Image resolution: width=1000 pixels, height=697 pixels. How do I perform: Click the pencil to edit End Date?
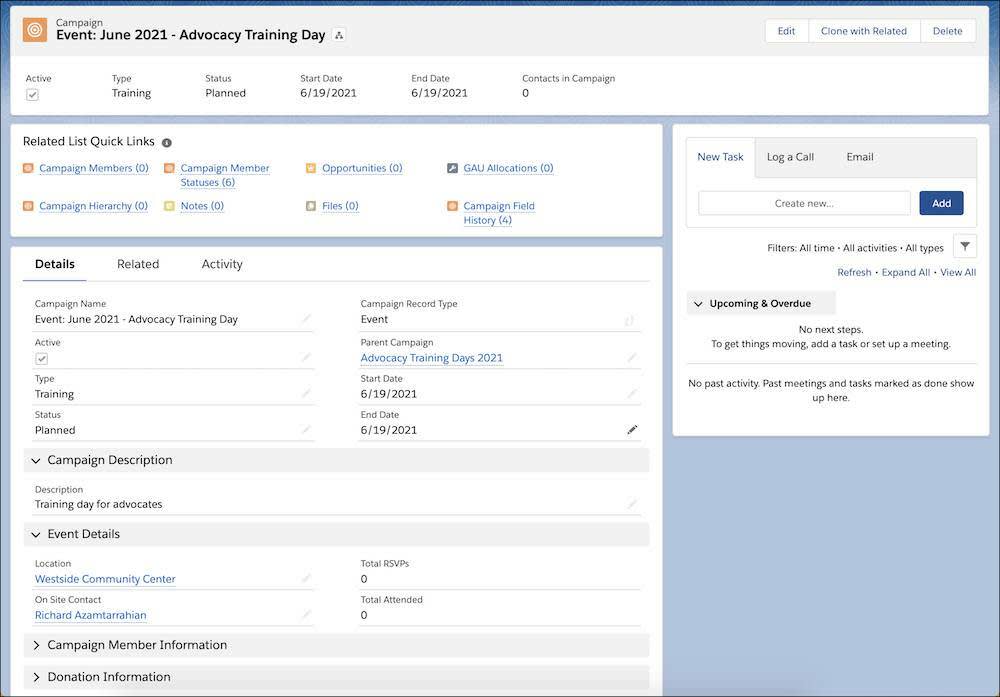point(631,428)
